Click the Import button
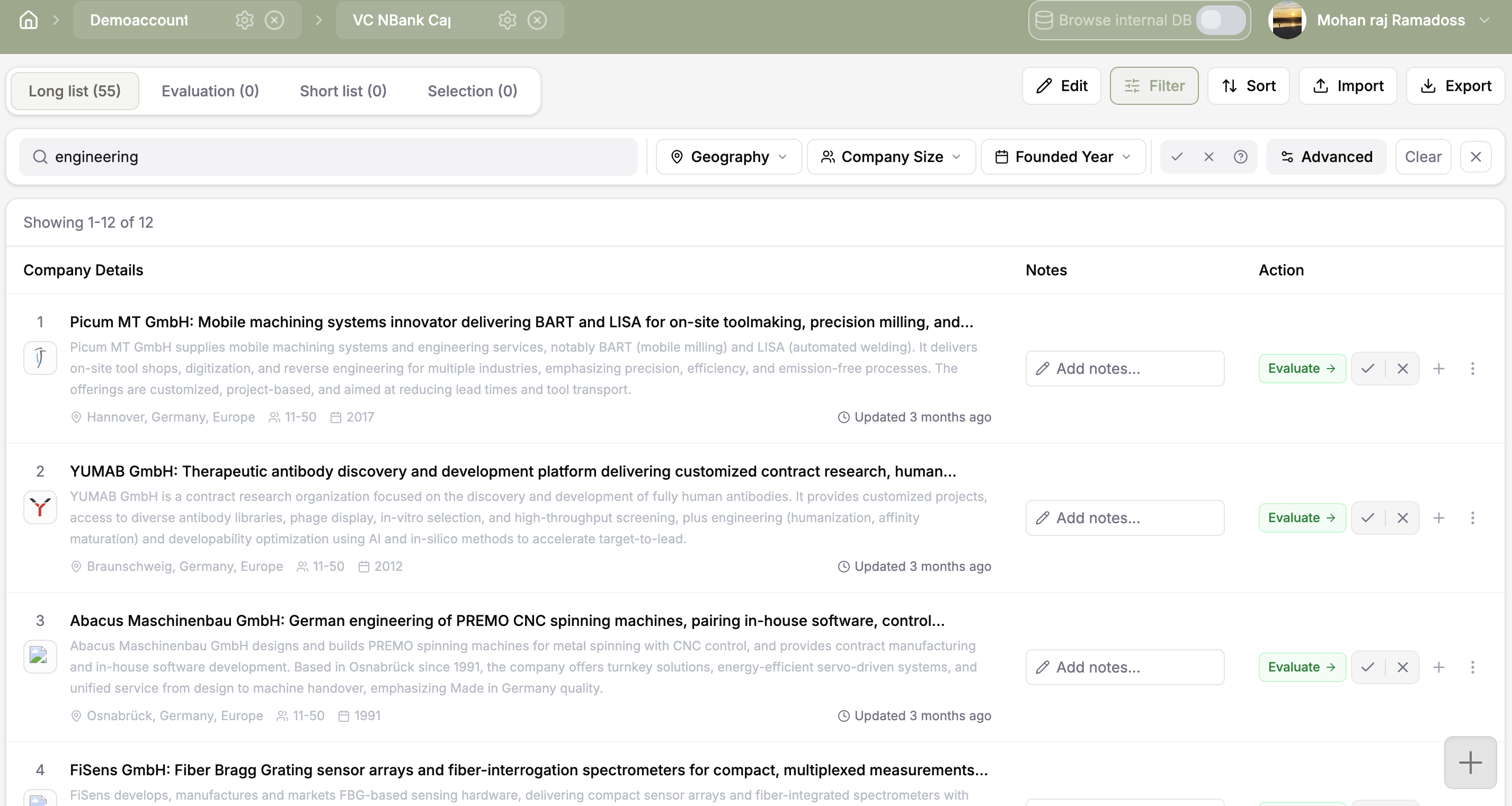1512x806 pixels. (x=1348, y=86)
